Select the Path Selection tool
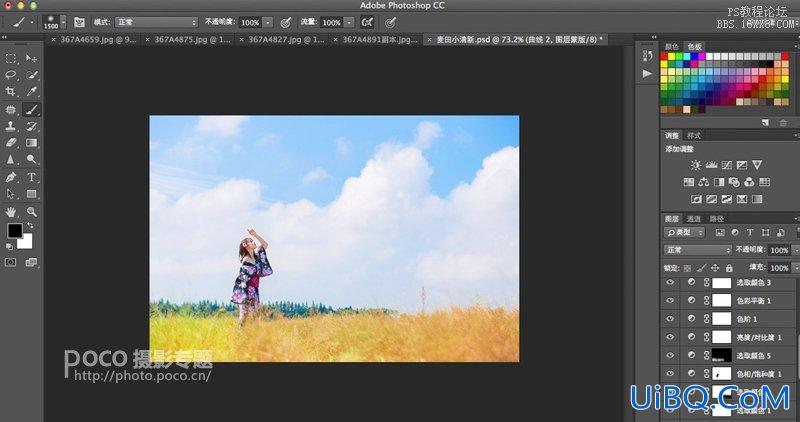The width and height of the screenshot is (800, 422). [11, 194]
